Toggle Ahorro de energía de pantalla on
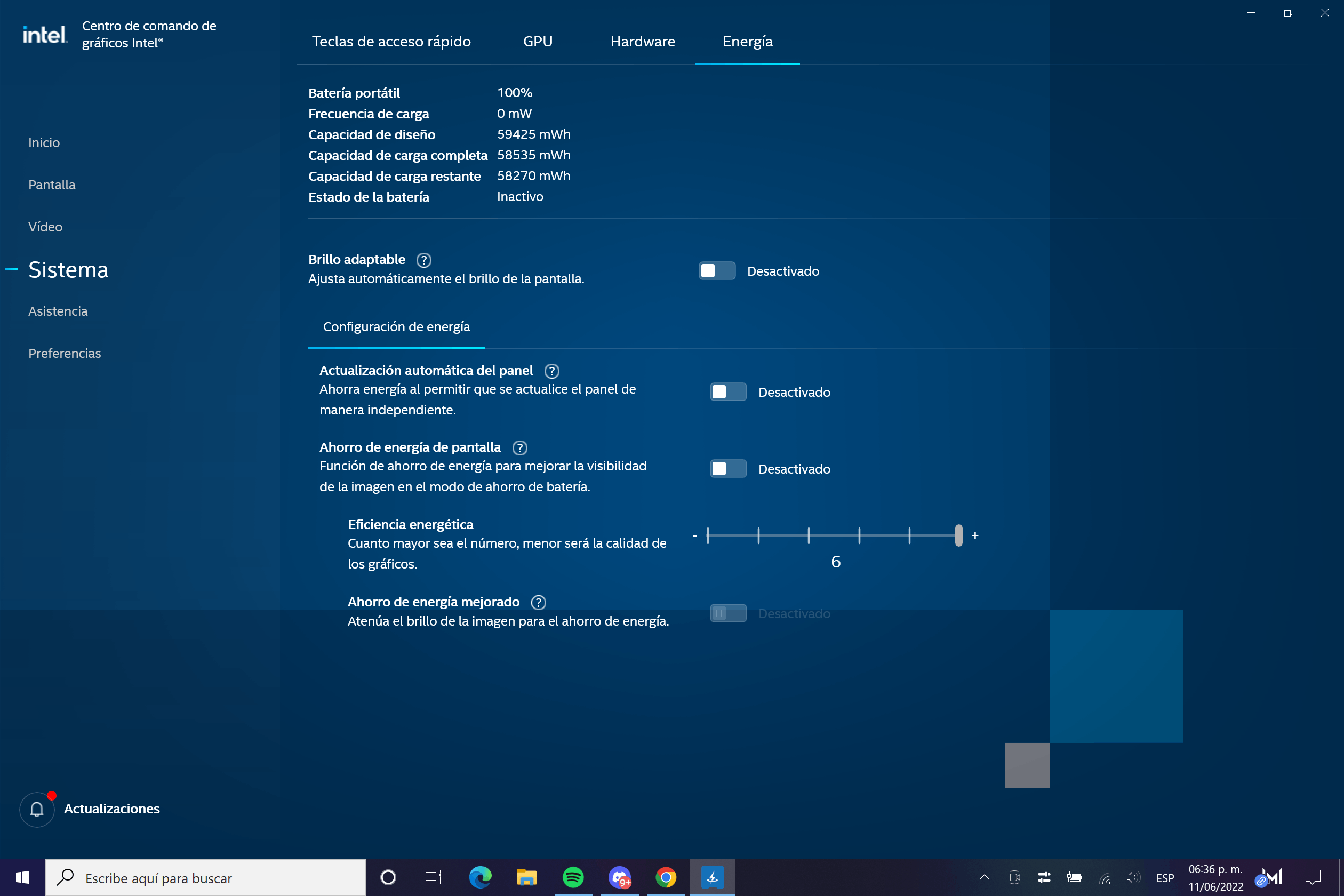The width and height of the screenshot is (1344, 896). click(x=727, y=469)
